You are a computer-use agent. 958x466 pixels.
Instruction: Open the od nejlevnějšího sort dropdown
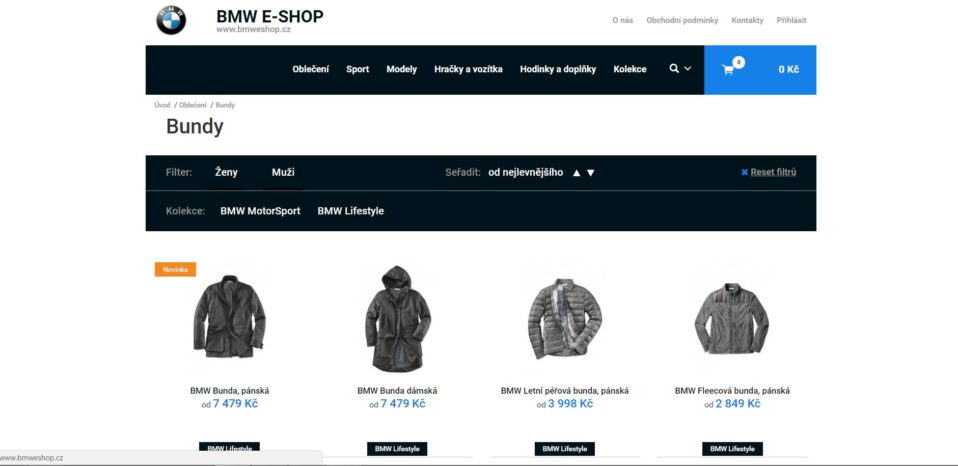click(x=525, y=172)
